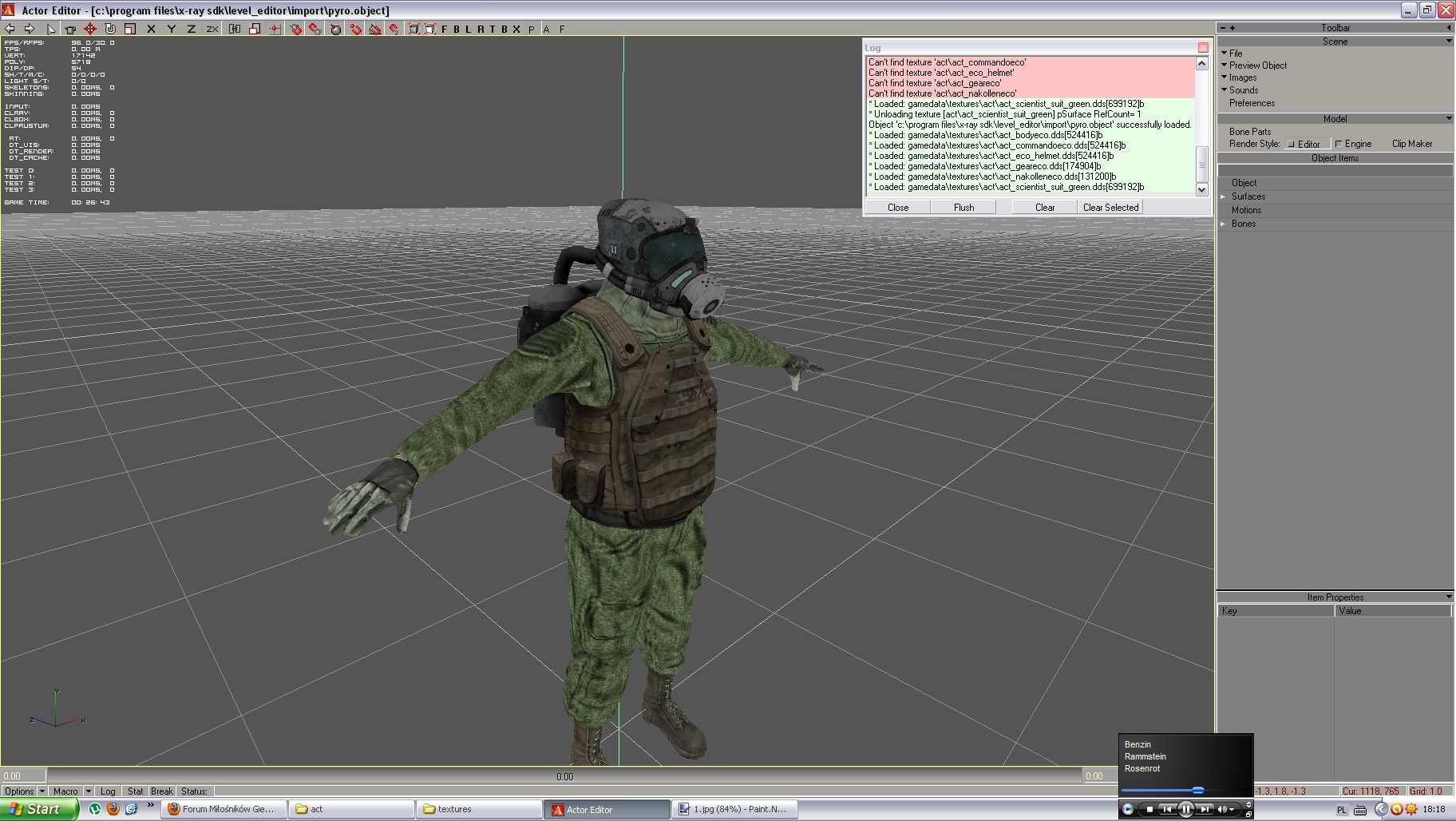Click the media player seek slider handle

point(1197,790)
